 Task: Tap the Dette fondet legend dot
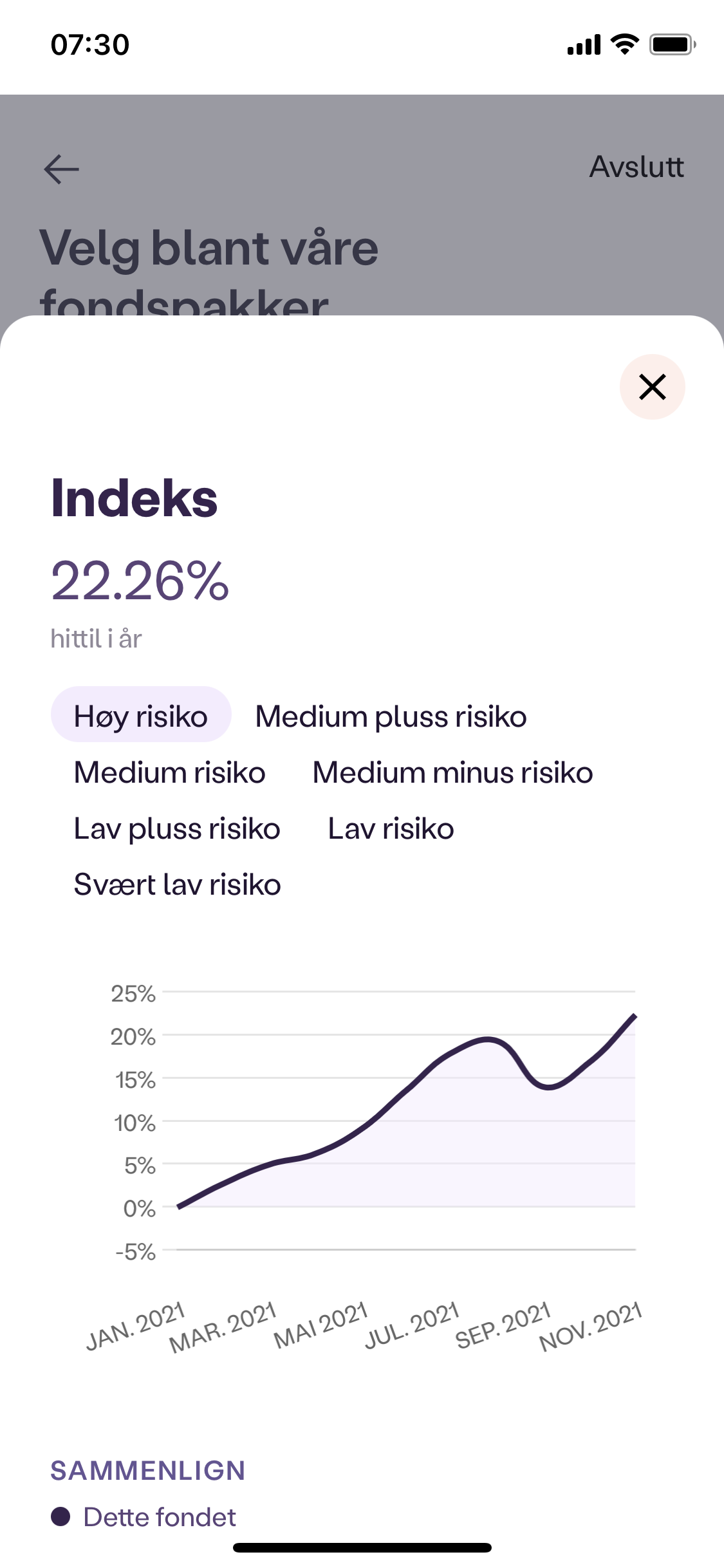(60, 1517)
